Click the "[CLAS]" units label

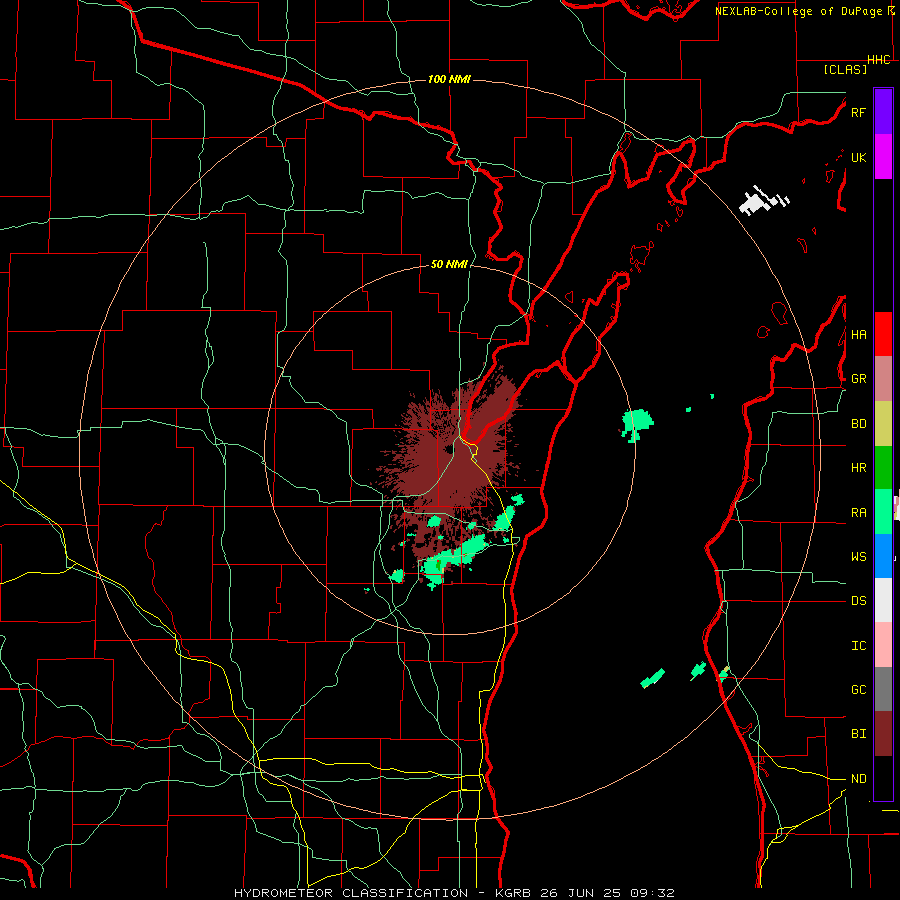point(845,69)
